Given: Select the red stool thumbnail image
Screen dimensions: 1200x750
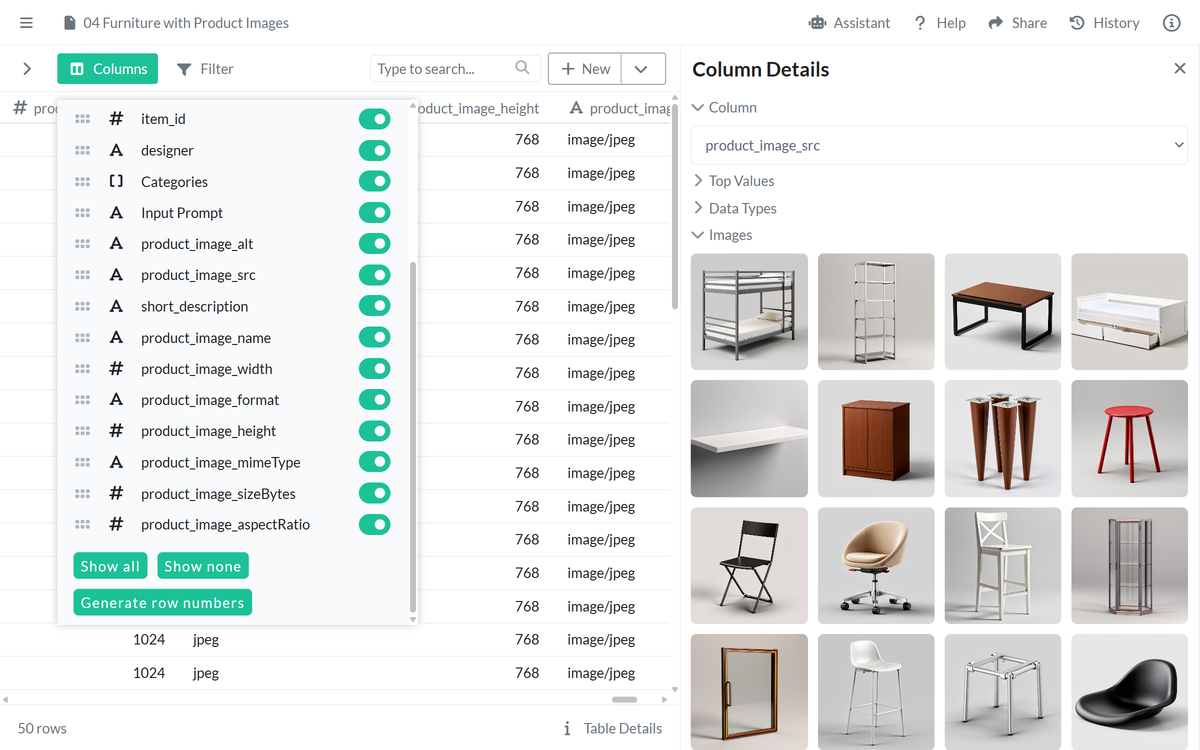Looking at the screenshot, I should (1129, 438).
